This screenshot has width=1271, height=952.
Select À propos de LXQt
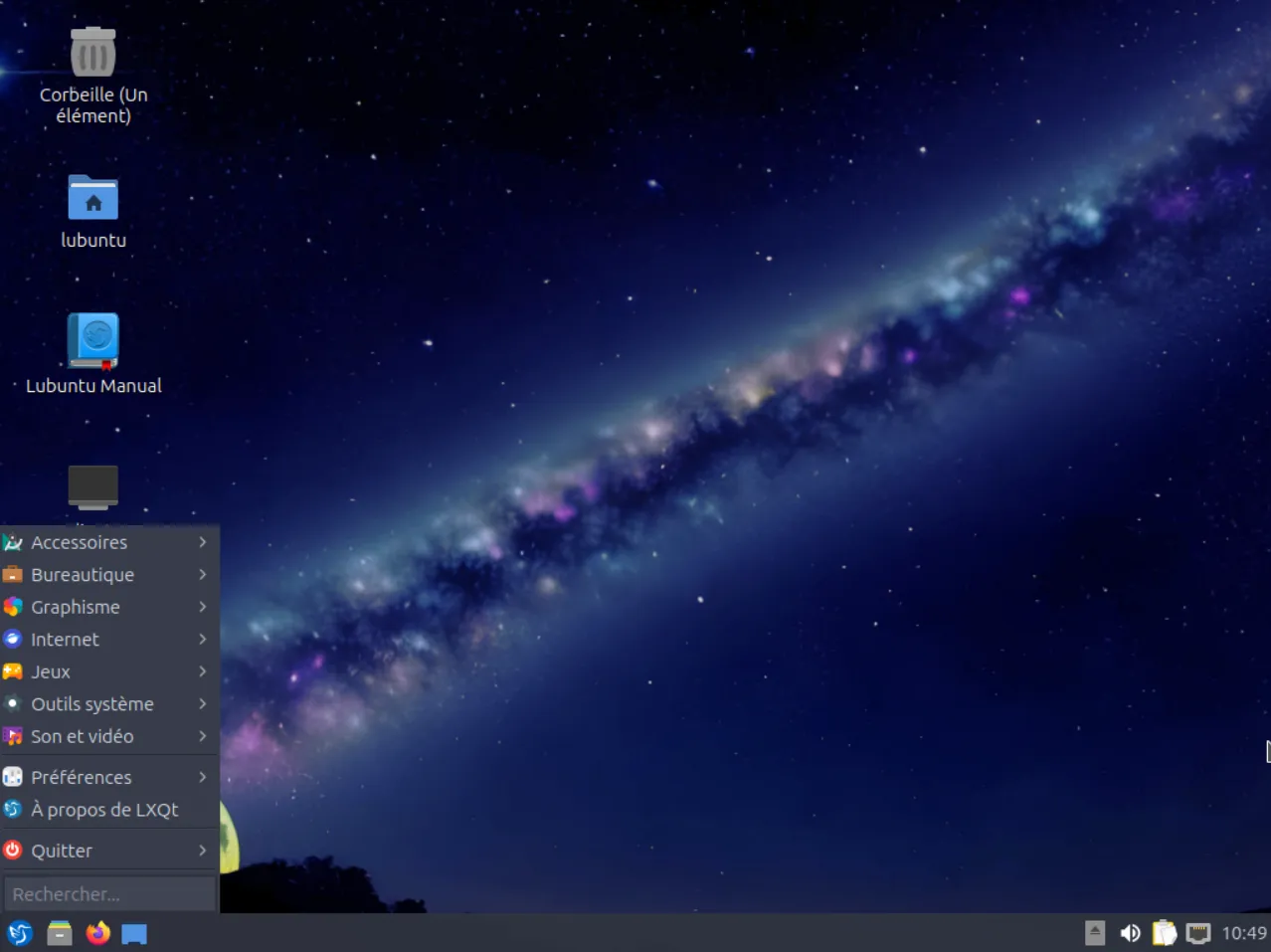[104, 809]
